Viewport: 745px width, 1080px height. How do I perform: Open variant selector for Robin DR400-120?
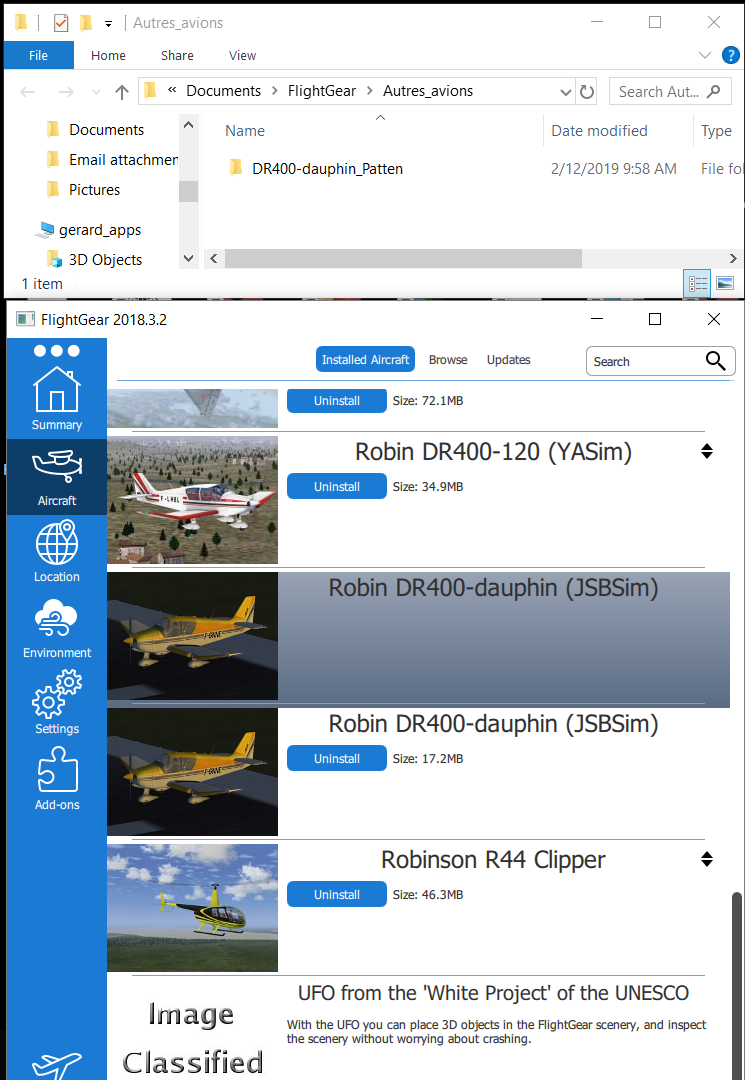pos(706,451)
